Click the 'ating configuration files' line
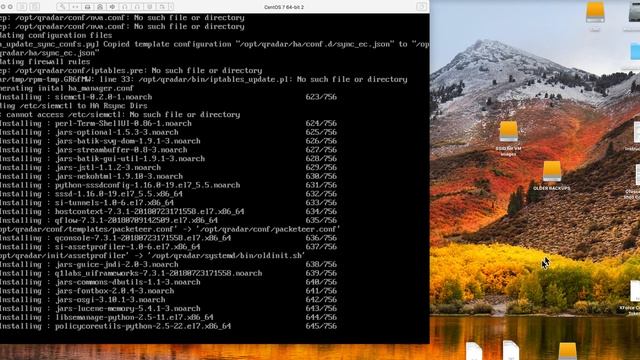 56,35
